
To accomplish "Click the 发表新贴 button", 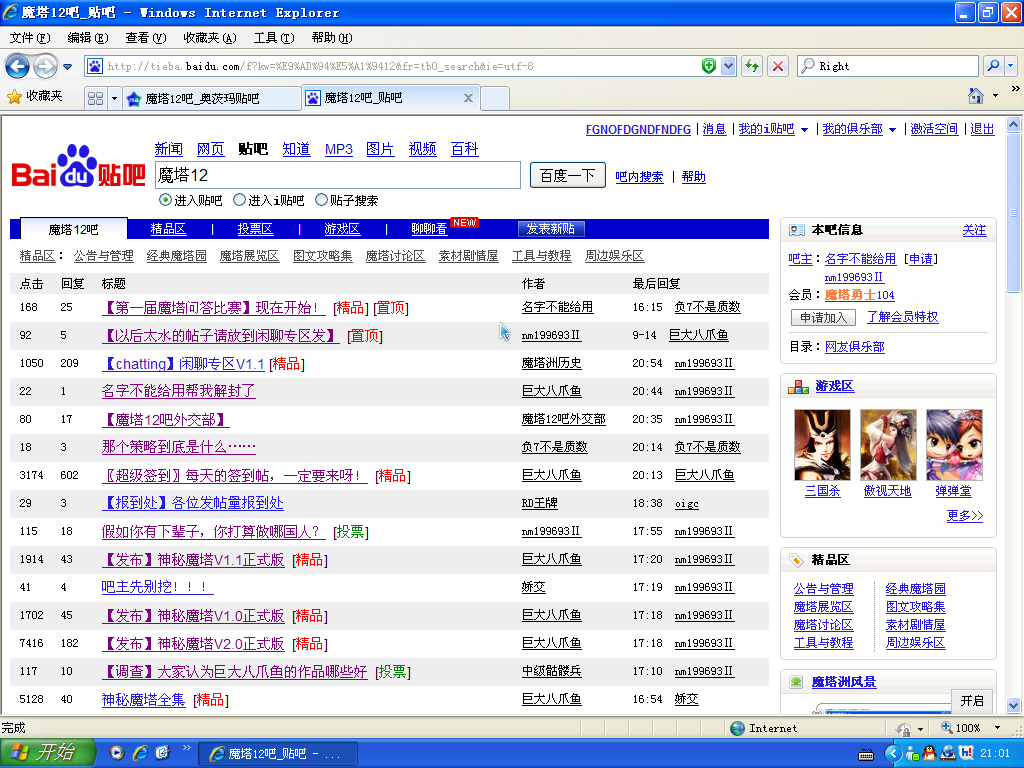I will click(x=551, y=229).
